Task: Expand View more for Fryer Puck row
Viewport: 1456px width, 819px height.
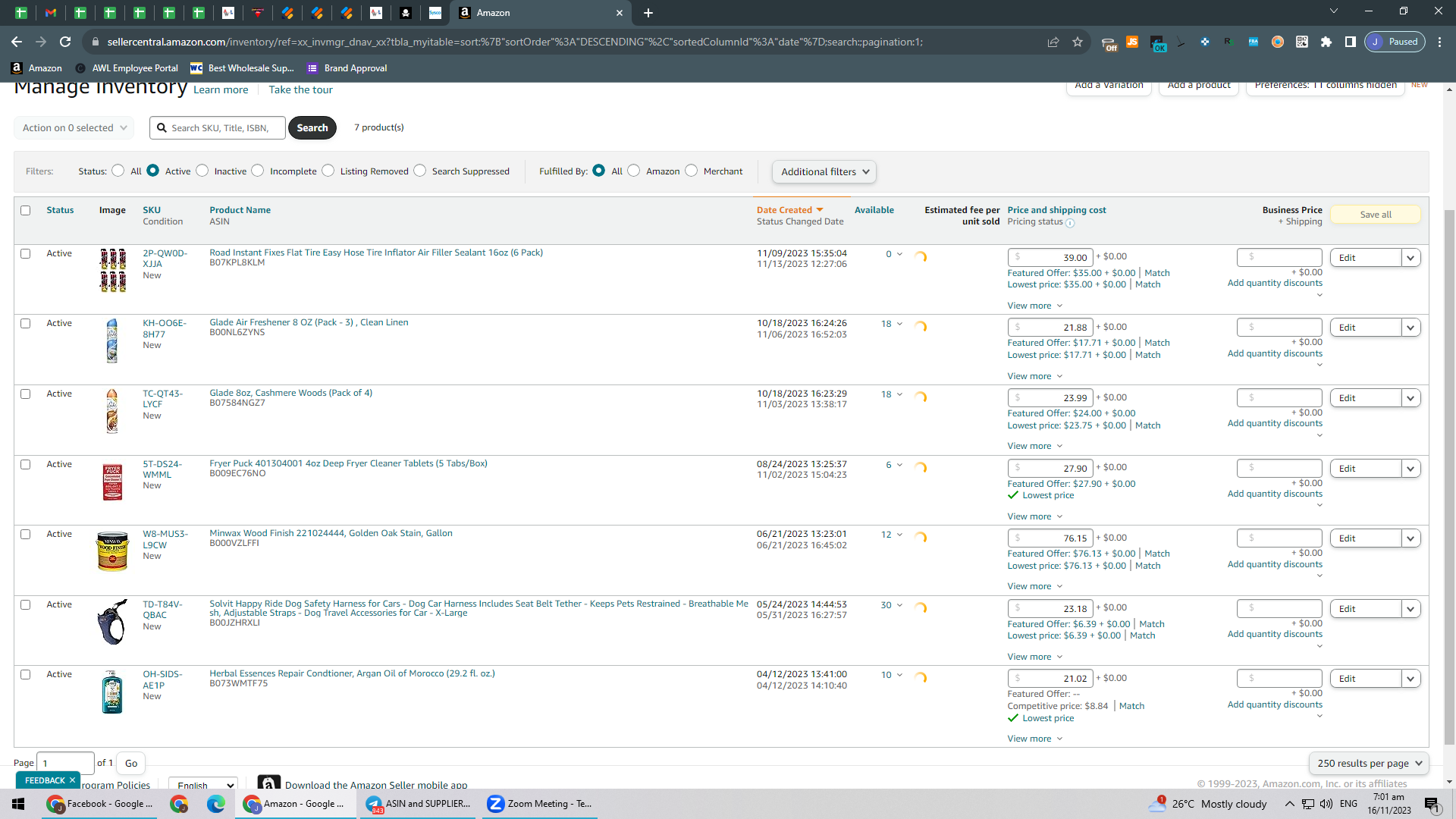Action: [x=1034, y=516]
